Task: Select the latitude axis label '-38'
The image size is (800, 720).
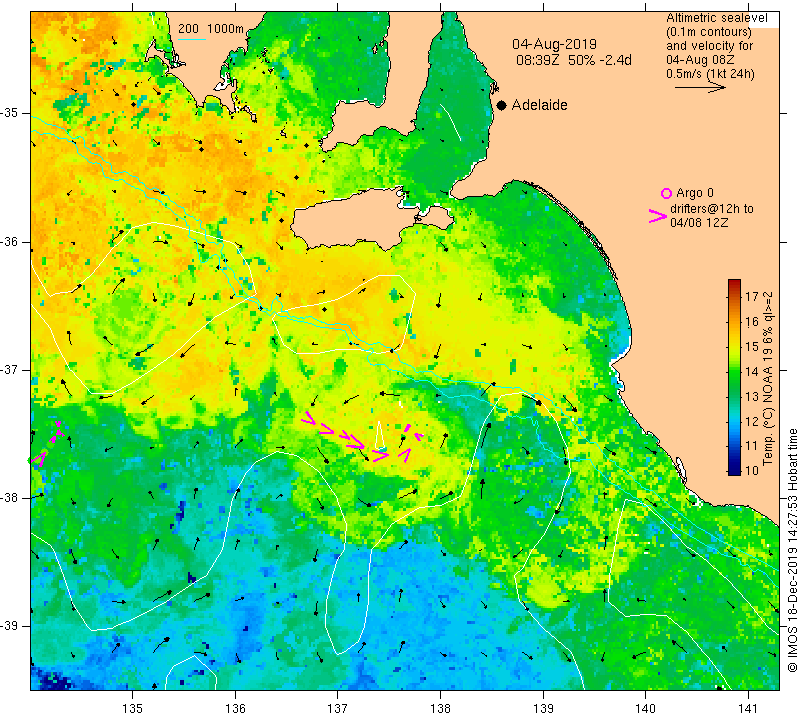Action: coord(10,498)
